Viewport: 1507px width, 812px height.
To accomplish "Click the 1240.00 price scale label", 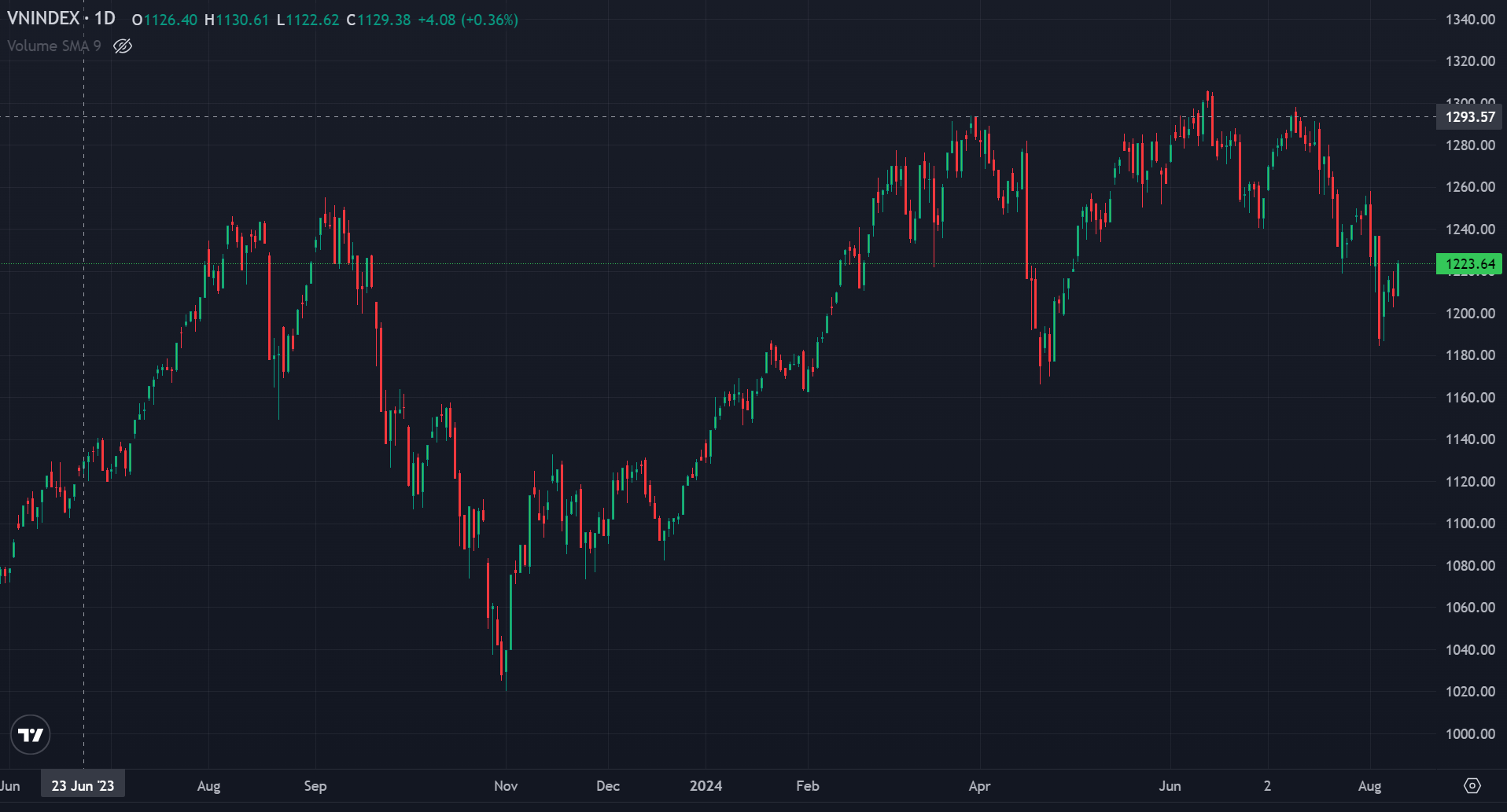I will pyautogui.click(x=1470, y=230).
